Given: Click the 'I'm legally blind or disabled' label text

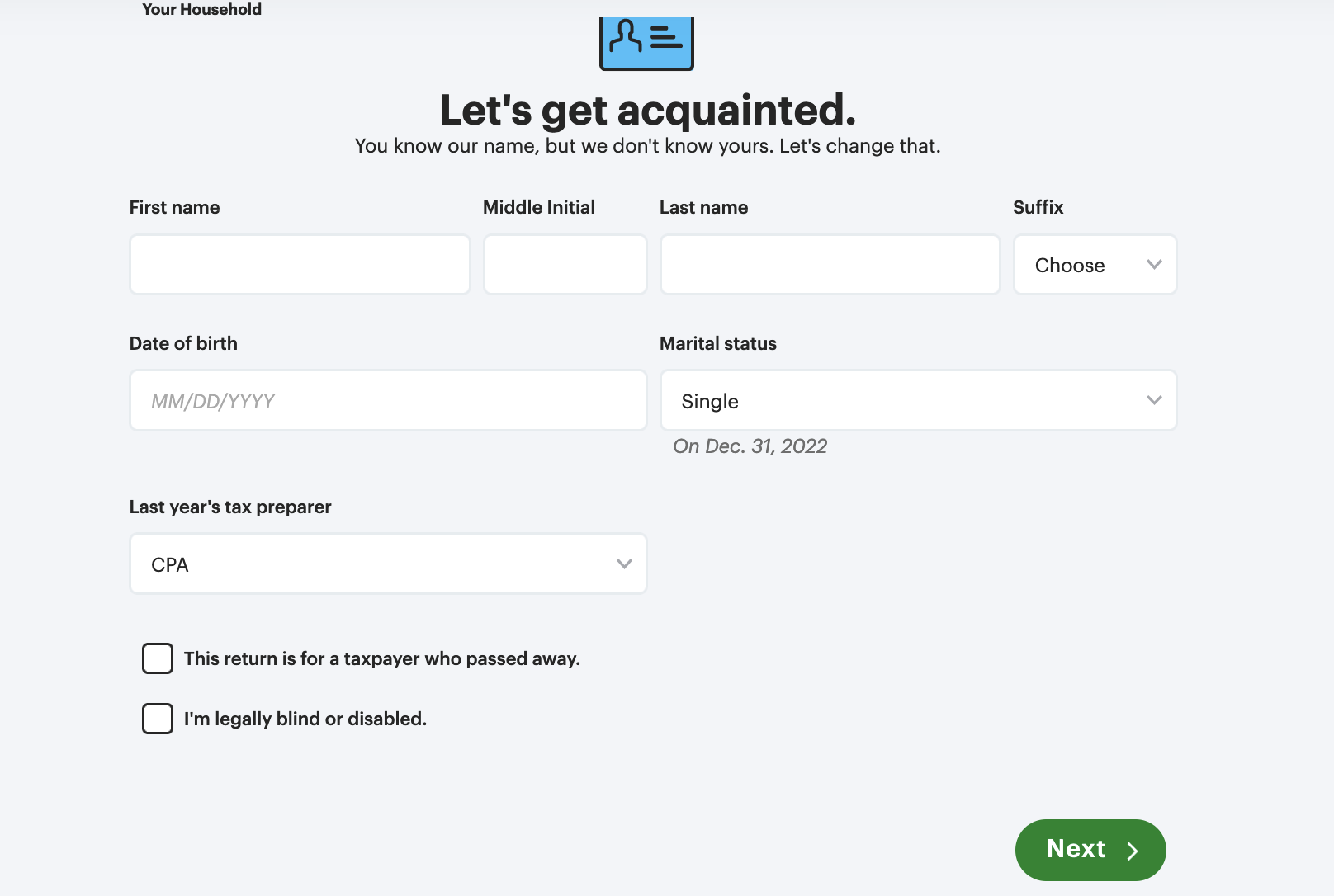Looking at the screenshot, I should (305, 719).
